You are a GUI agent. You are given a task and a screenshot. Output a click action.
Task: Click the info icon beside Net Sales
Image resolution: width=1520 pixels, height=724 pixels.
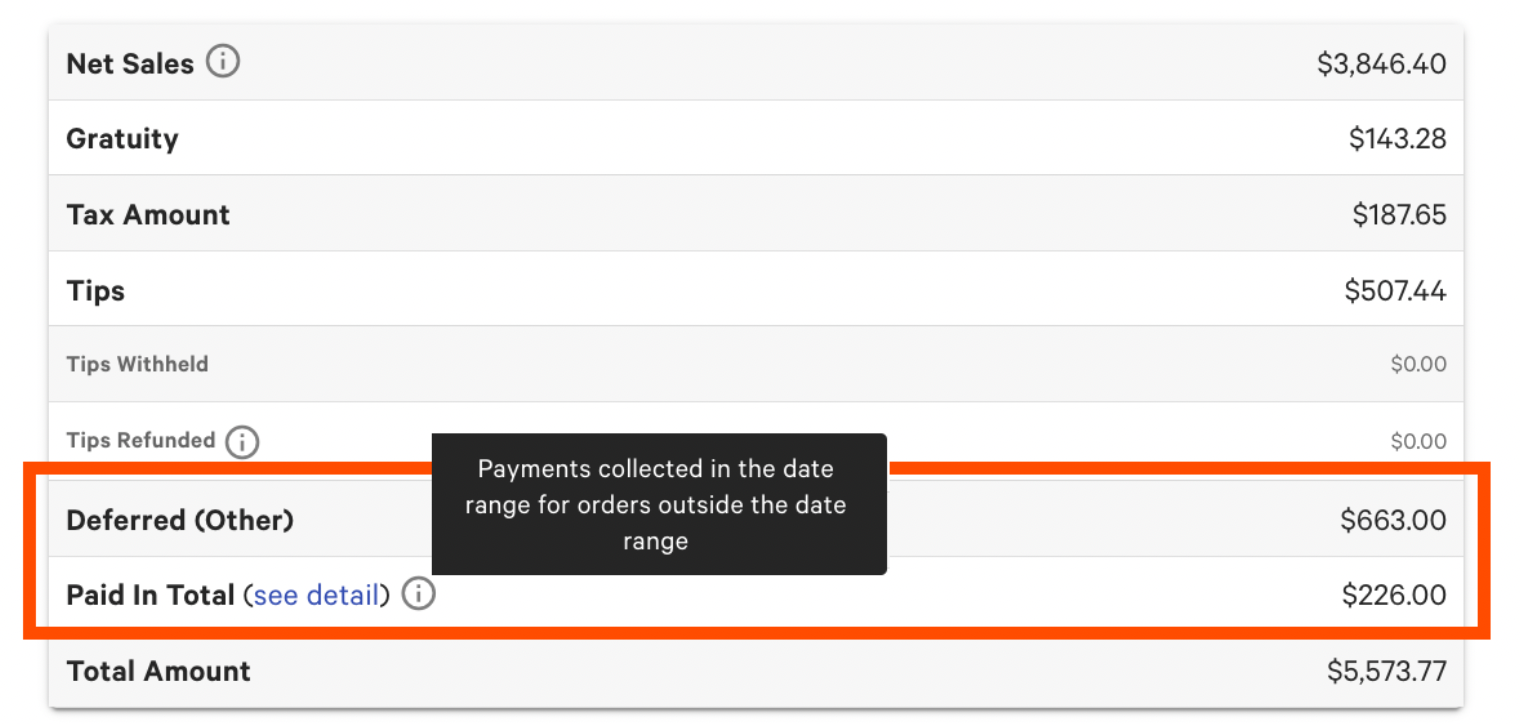(223, 63)
